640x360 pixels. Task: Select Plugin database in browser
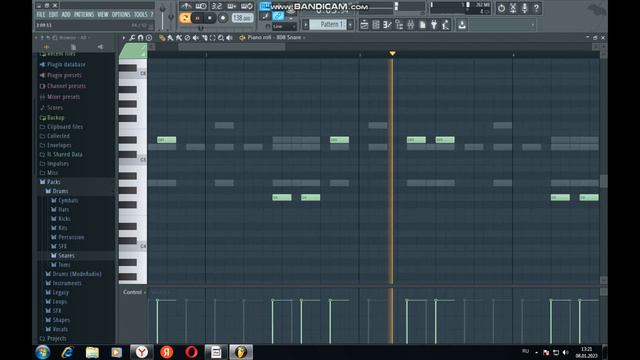[x=66, y=64]
